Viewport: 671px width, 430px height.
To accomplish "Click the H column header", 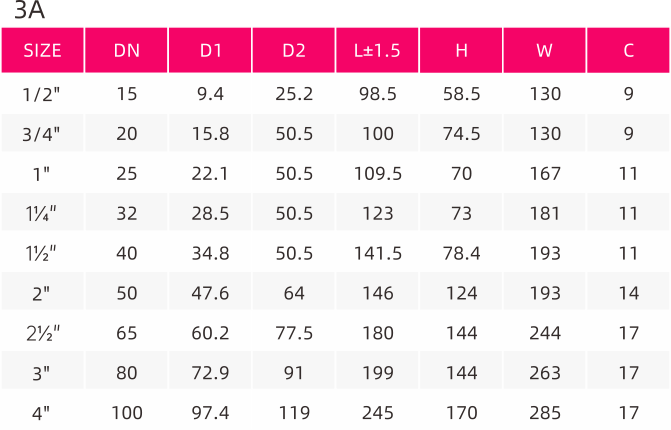I will (461, 50).
